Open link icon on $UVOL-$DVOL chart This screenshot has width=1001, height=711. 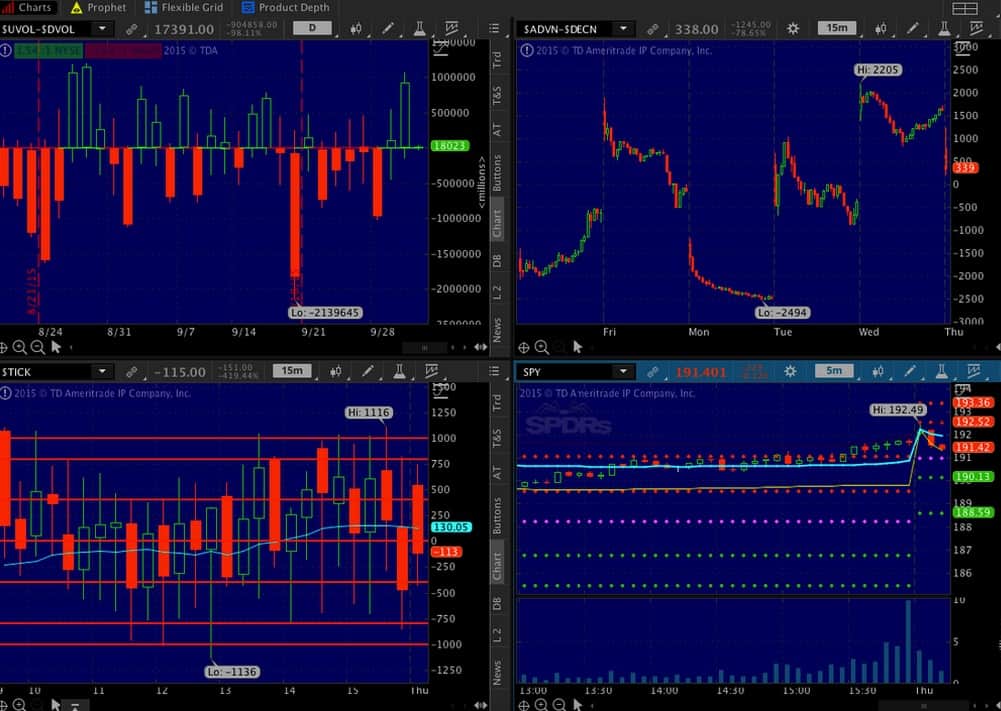click(132, 29)
